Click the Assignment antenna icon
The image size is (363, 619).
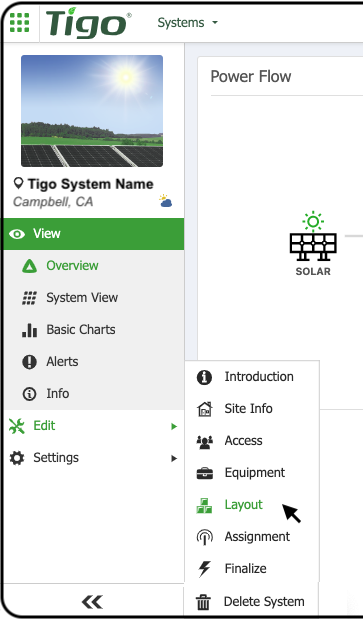point(204,537)
